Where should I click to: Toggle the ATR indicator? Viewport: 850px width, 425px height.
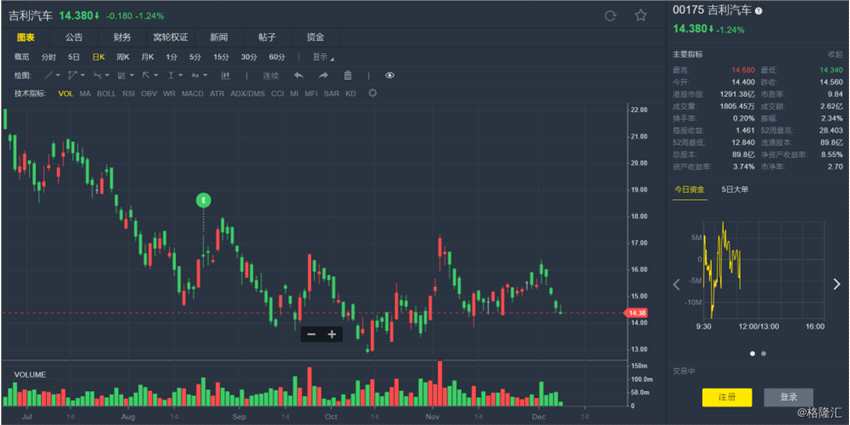click(217, 93)
